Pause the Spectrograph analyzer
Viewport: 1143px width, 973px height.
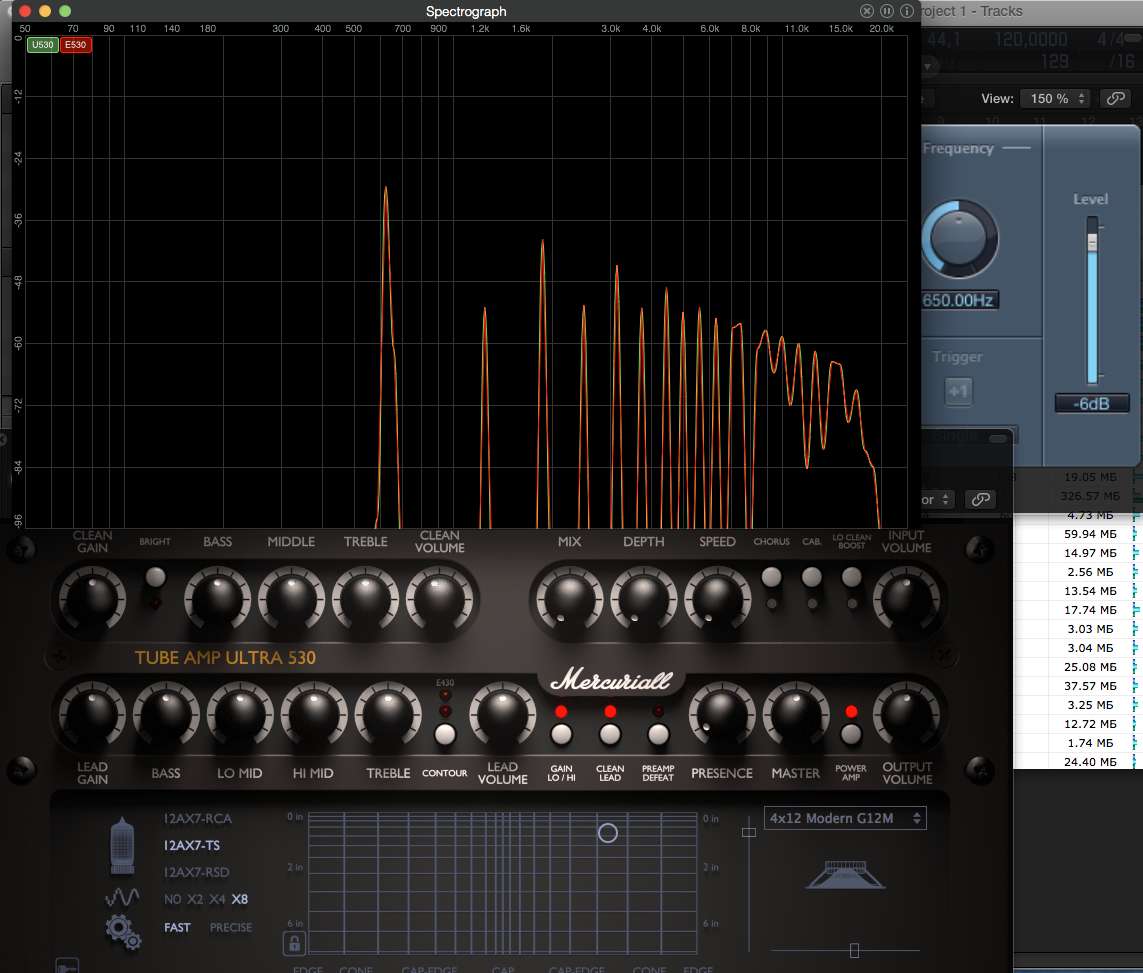click(887, 11)
